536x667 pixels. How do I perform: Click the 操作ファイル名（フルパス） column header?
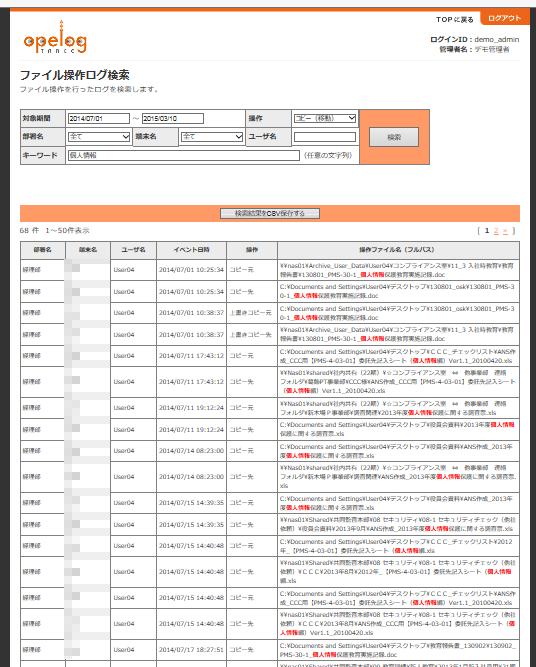[x=398, y=250]
